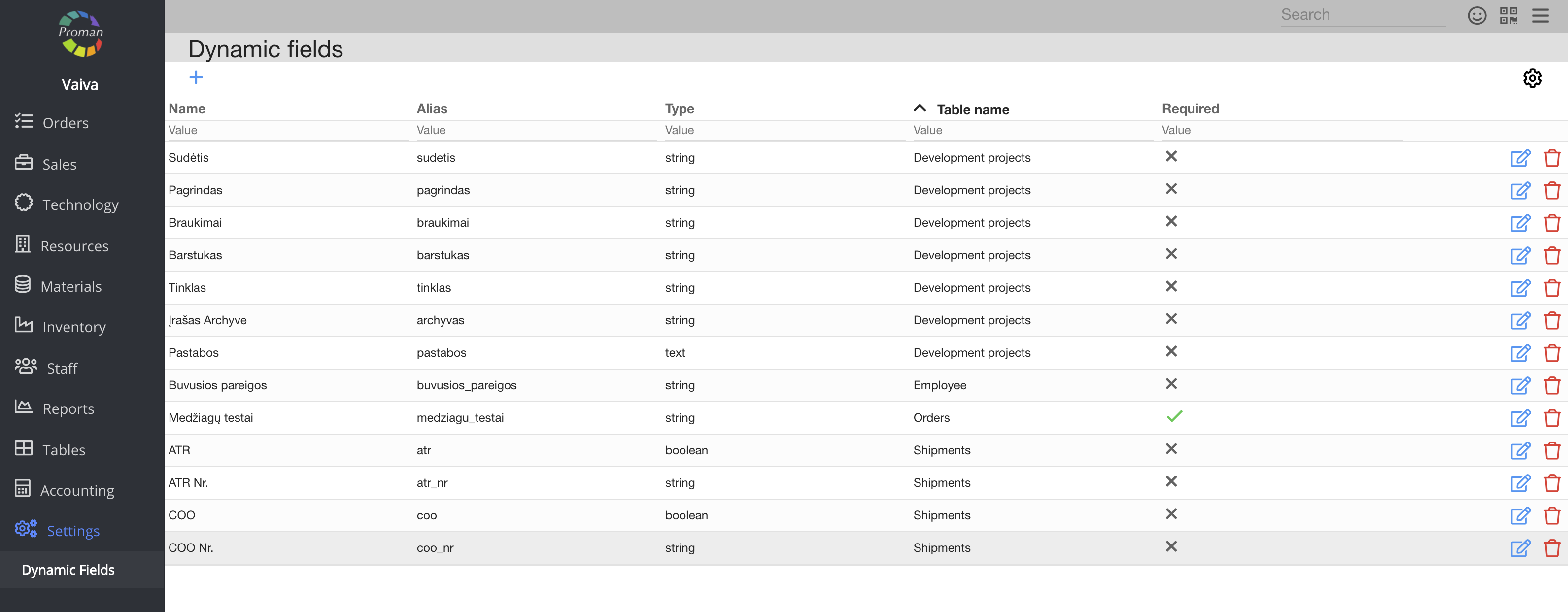Expand the Settings sidebar section

[73, 530]
